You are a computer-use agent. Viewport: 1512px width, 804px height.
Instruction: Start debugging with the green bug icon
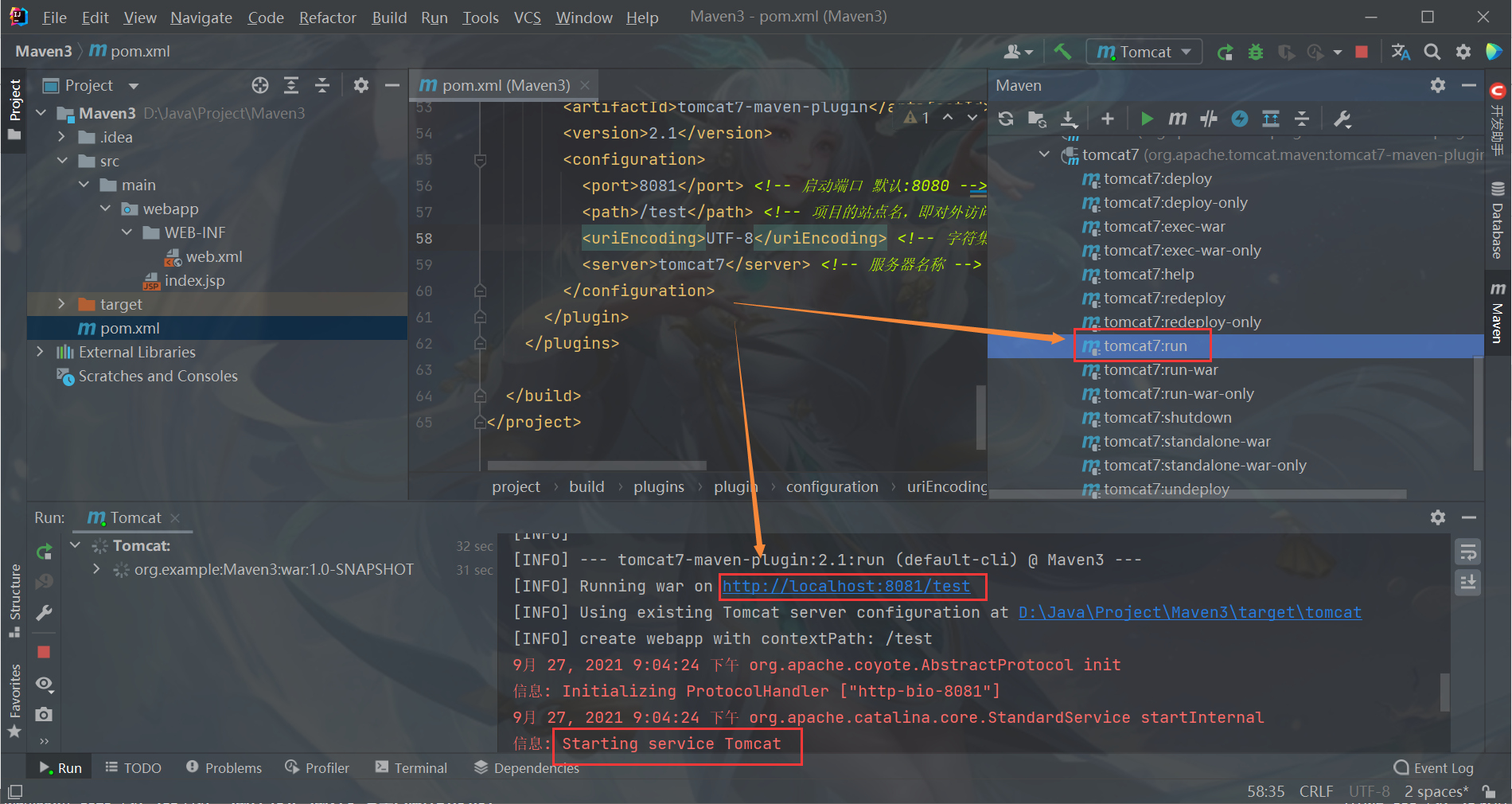coord(1256,53)
